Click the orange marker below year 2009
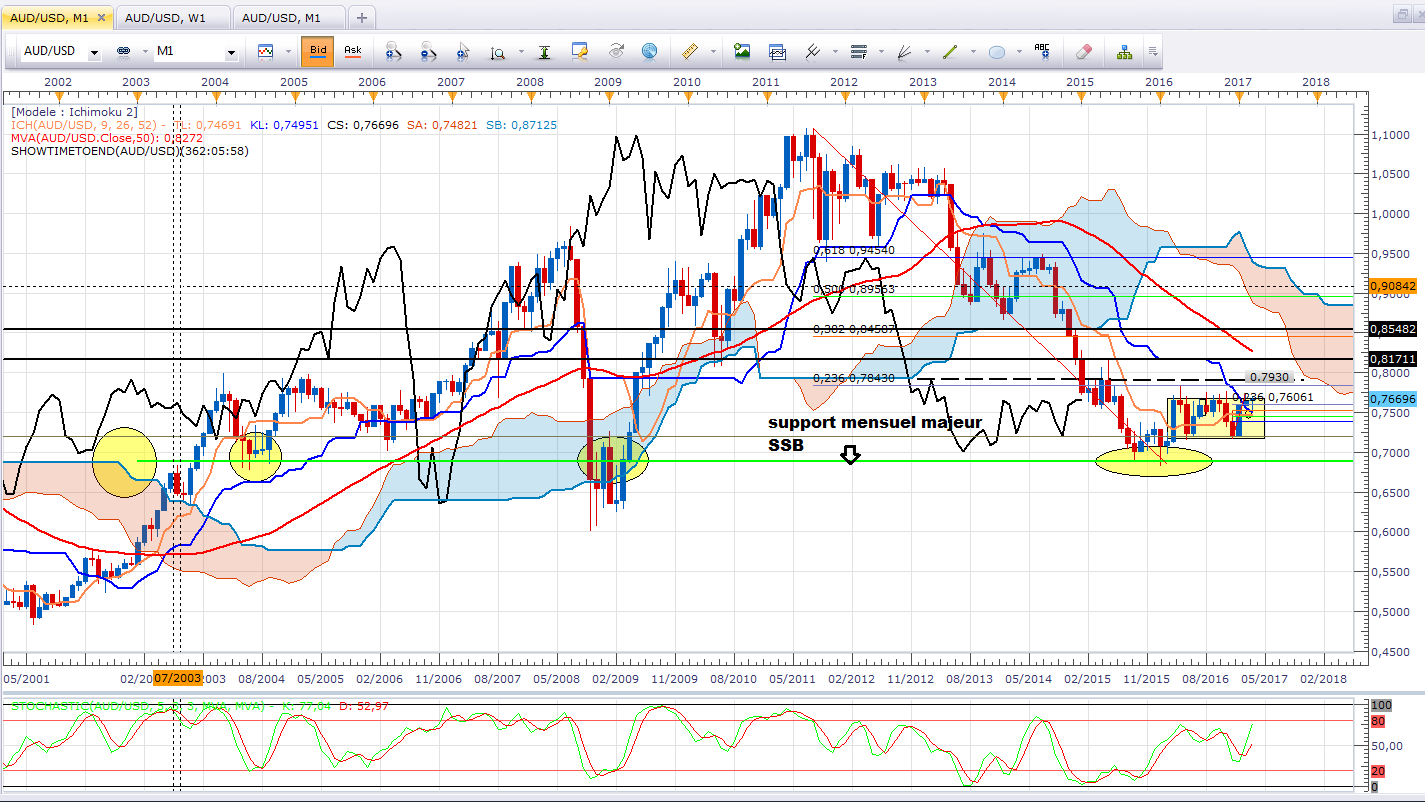The image size is (1425, 802). pos(608,96)
